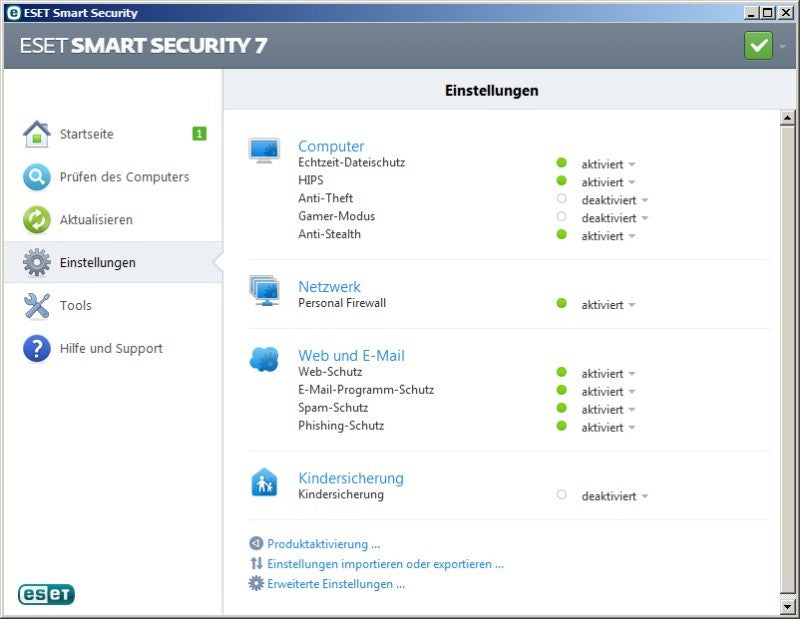Screen dimensions: 800x619
Task: Click the Web-Schutz label
Action: pos(330,372)
